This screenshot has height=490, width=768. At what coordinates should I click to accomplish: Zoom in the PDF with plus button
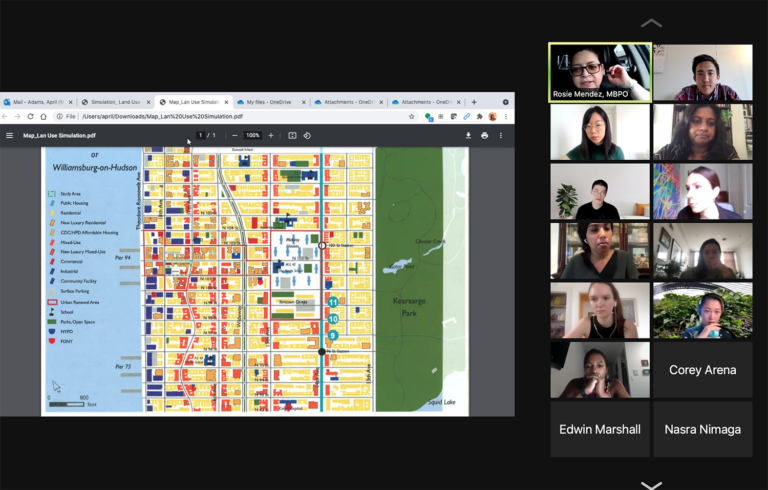(270, 135)
